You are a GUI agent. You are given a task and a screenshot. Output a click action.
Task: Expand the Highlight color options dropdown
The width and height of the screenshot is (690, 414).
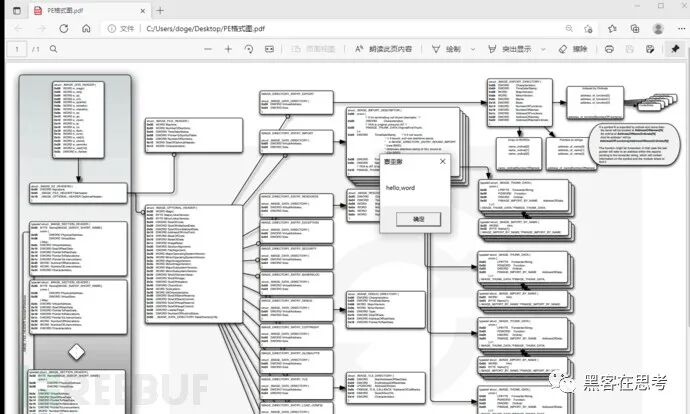(543, 49)
